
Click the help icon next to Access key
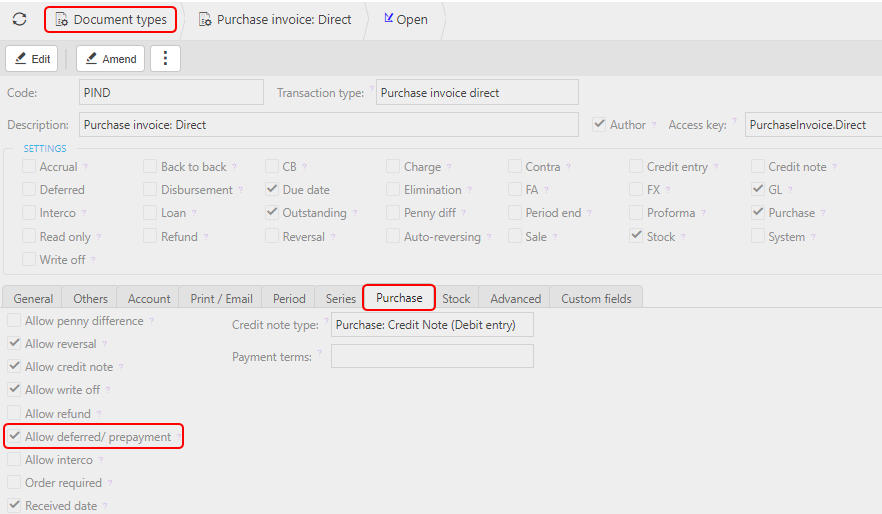point(734,120)
